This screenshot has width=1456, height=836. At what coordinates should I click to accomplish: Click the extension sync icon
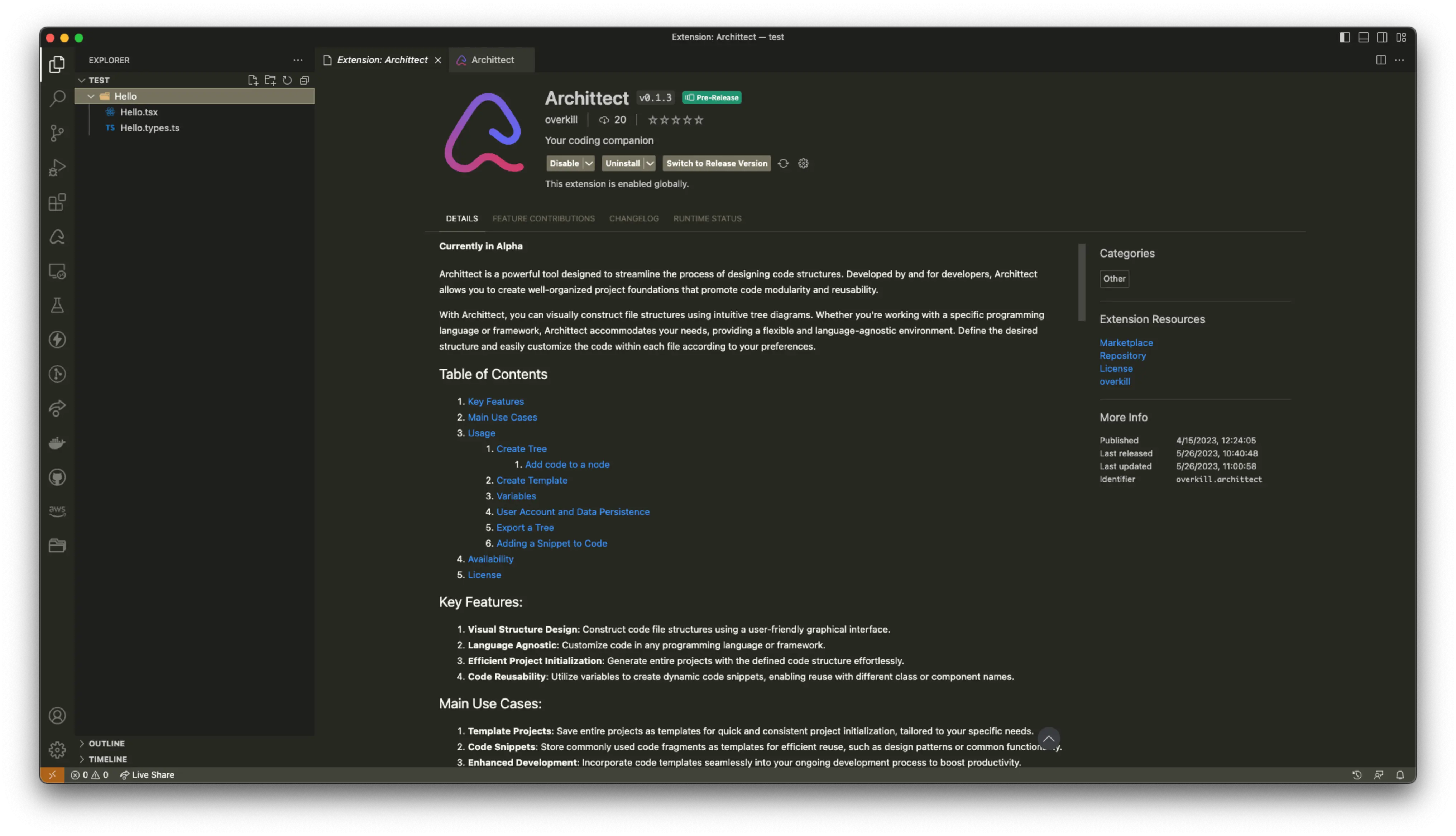click(x=783, y=164)
